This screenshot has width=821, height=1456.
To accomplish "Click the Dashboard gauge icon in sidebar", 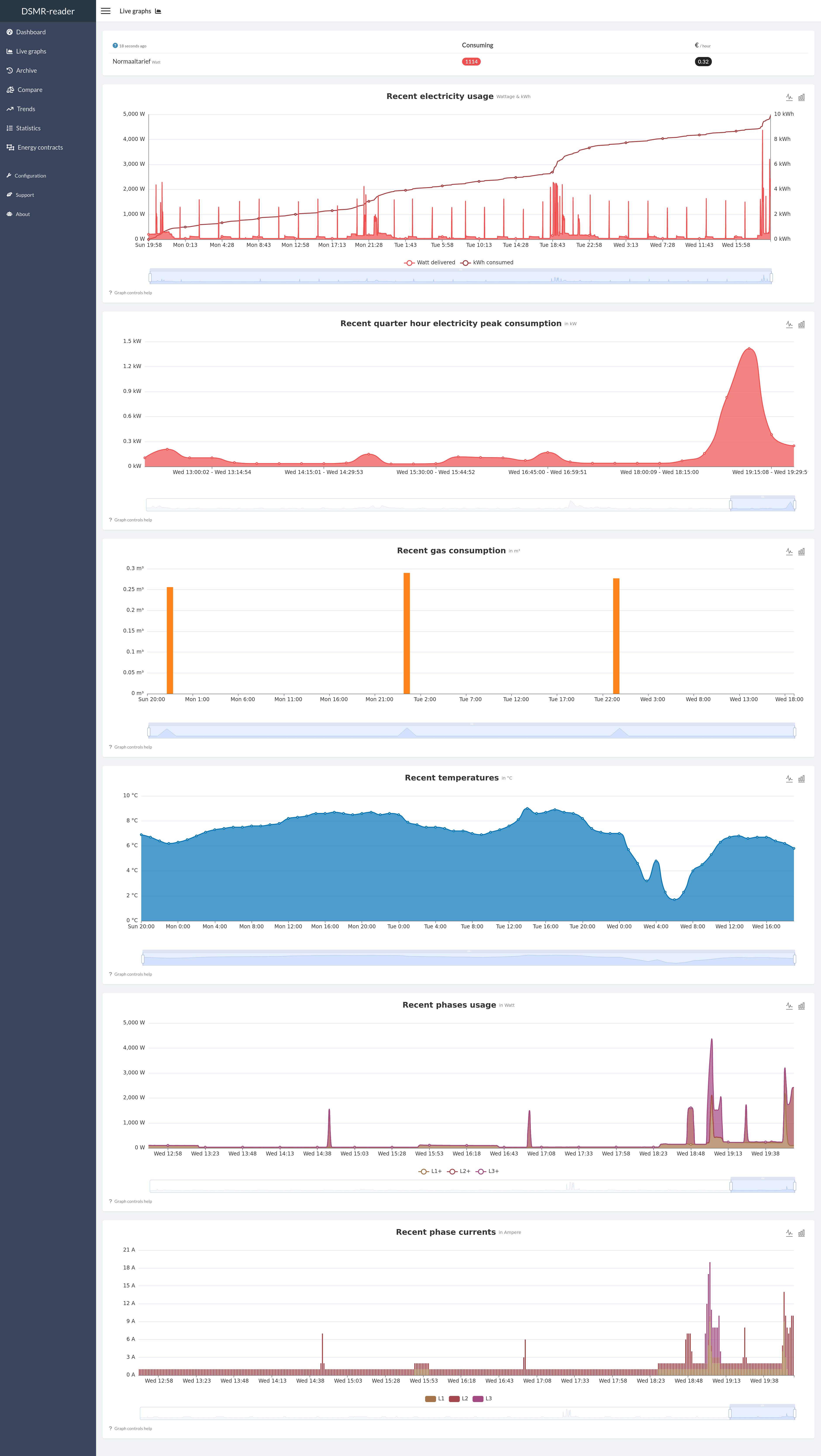I will click(10, 32).
